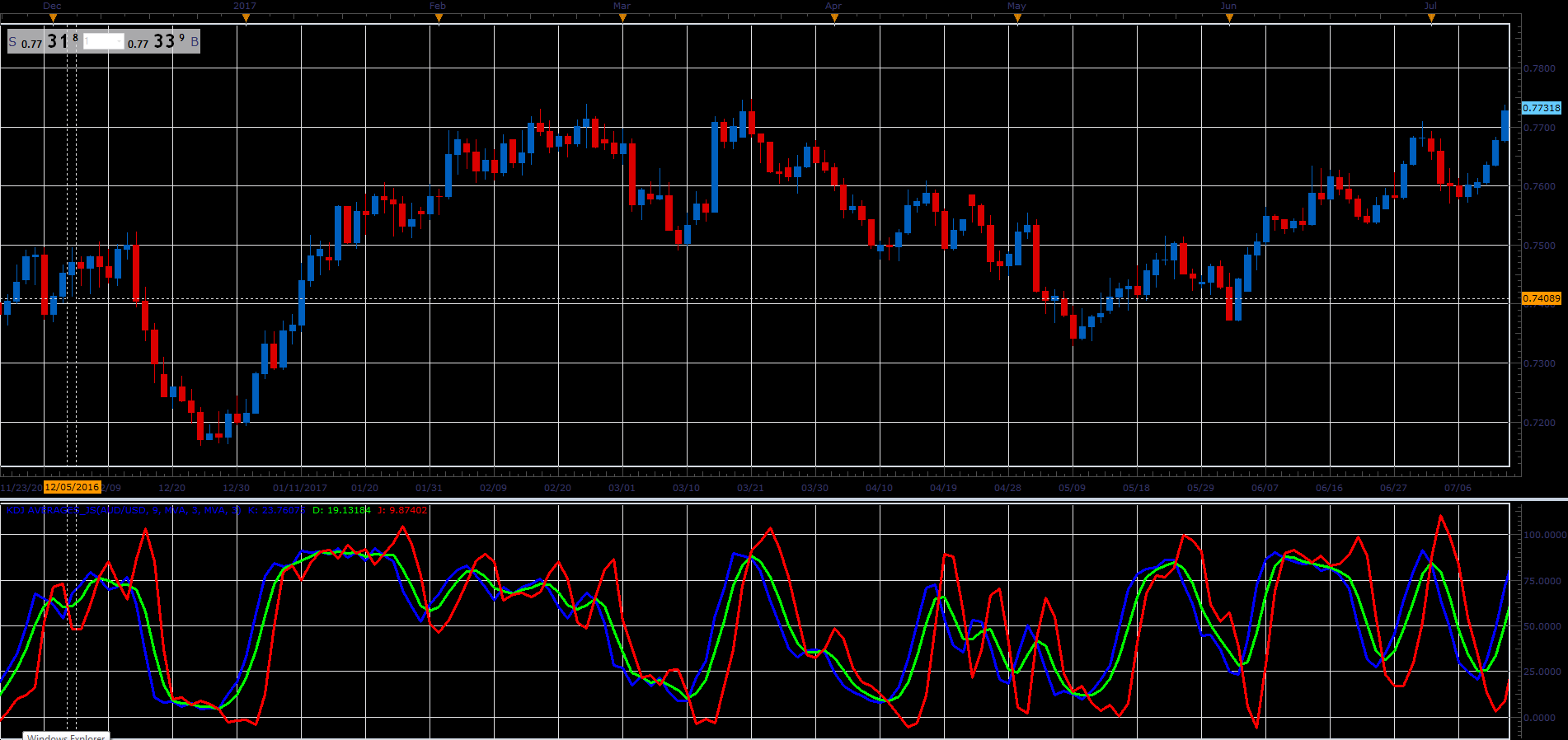Click the 06/27 date axis label
The width and height of the screenshot is (1568, 740).
point(1393,488)
